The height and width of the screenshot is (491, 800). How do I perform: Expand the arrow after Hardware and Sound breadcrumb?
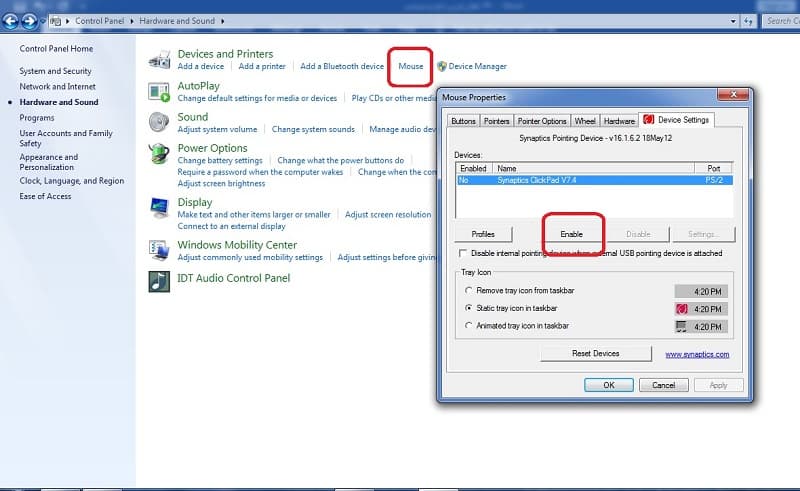[x=222, y=21]
